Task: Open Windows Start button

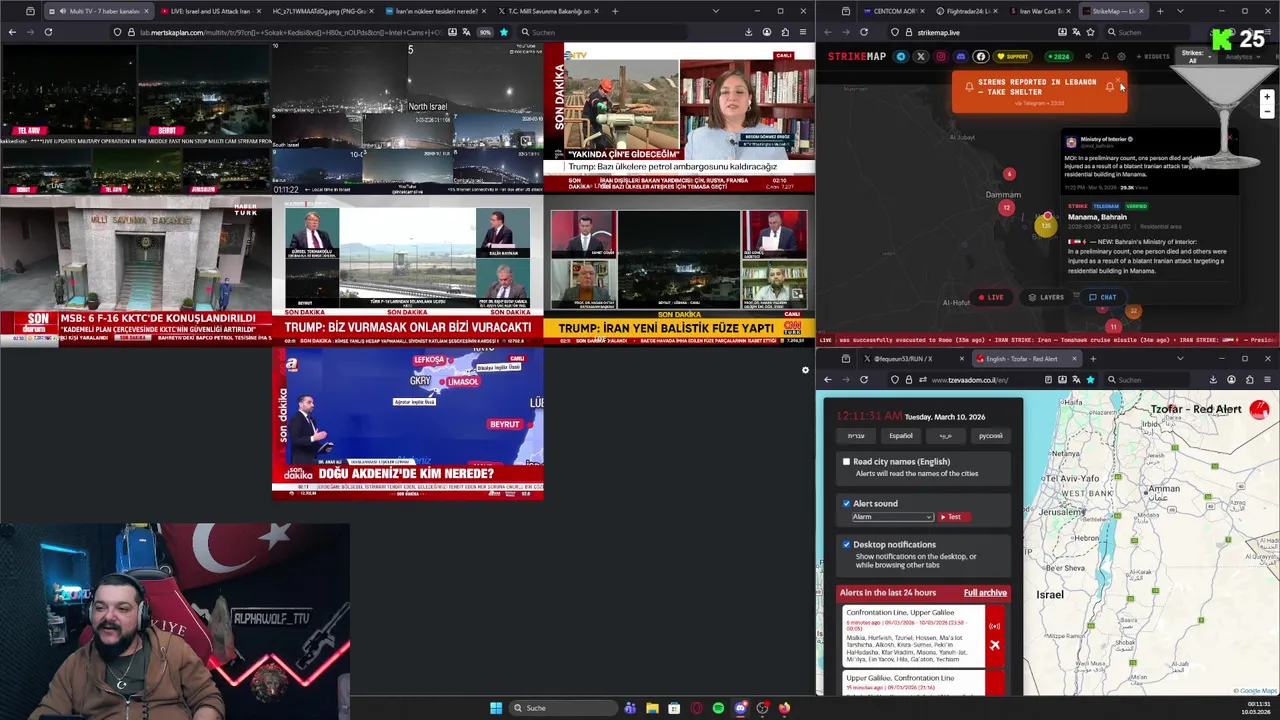Action: (x=496, y=708)
